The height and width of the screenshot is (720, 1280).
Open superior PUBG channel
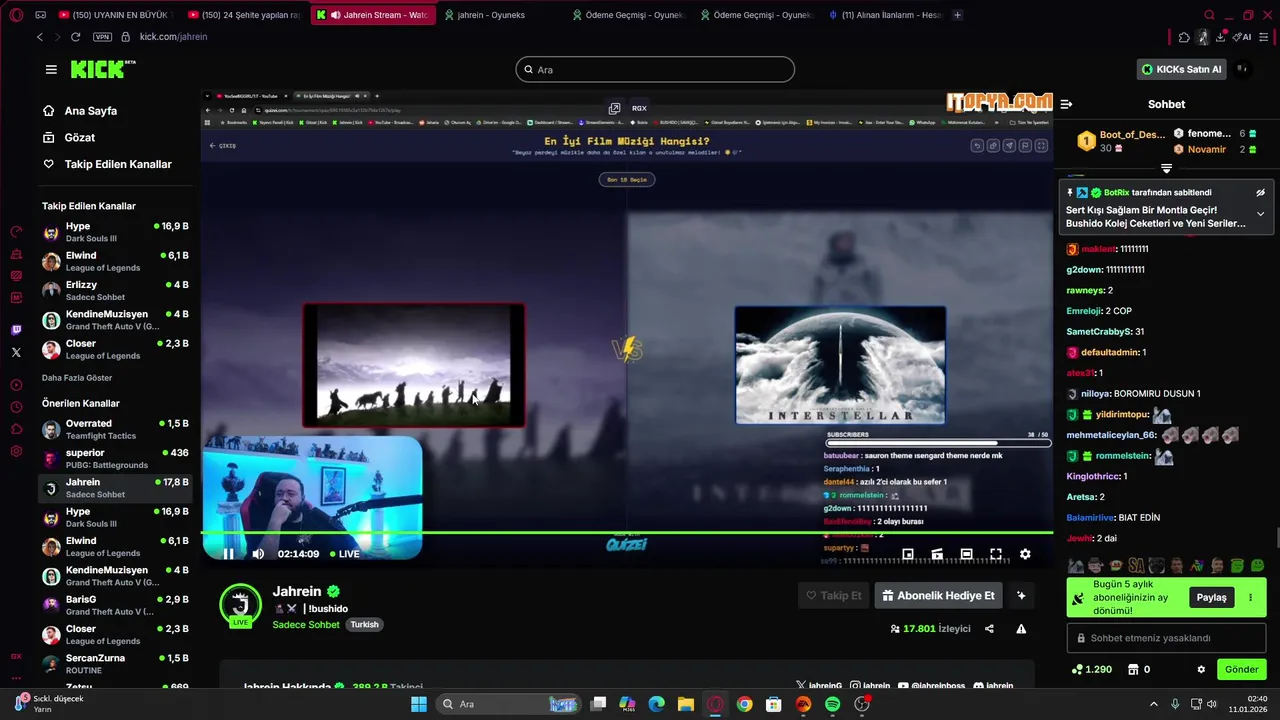(115, 458)
